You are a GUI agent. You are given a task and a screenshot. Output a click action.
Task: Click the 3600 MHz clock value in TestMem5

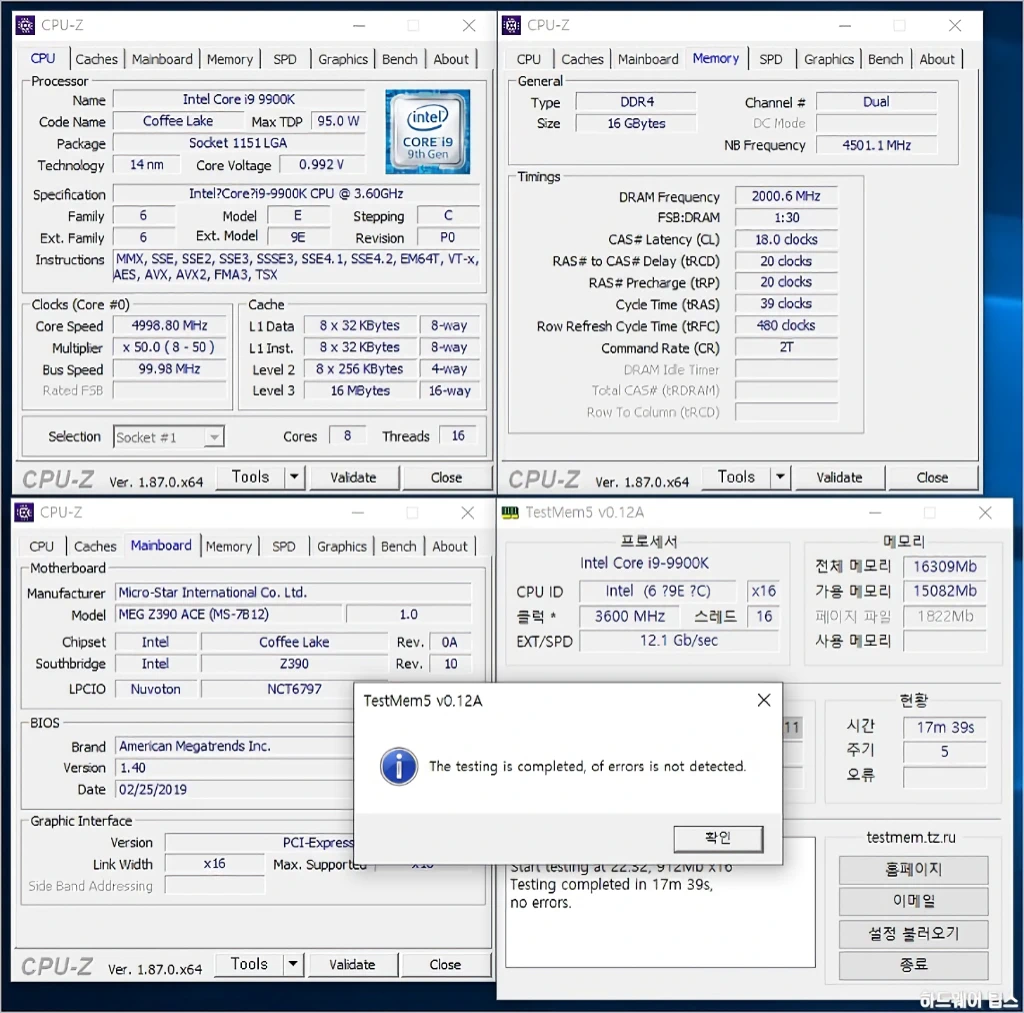pyautogui.click(x=629, y=616)
